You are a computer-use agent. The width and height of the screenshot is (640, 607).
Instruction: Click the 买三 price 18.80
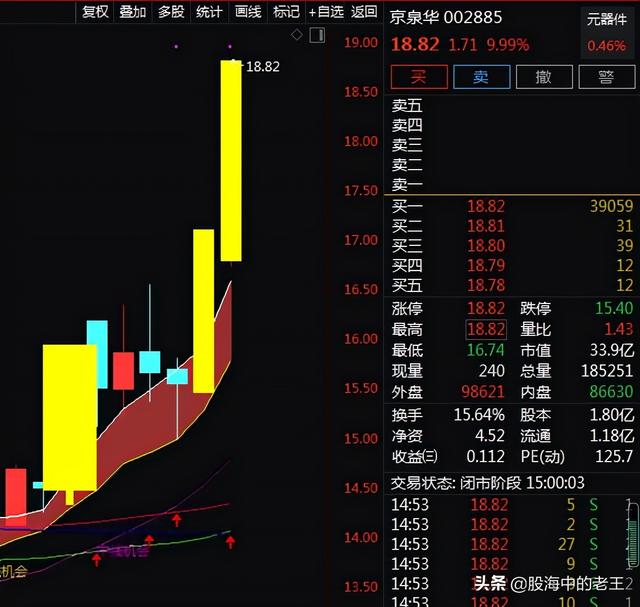click(x=486, y=246)
